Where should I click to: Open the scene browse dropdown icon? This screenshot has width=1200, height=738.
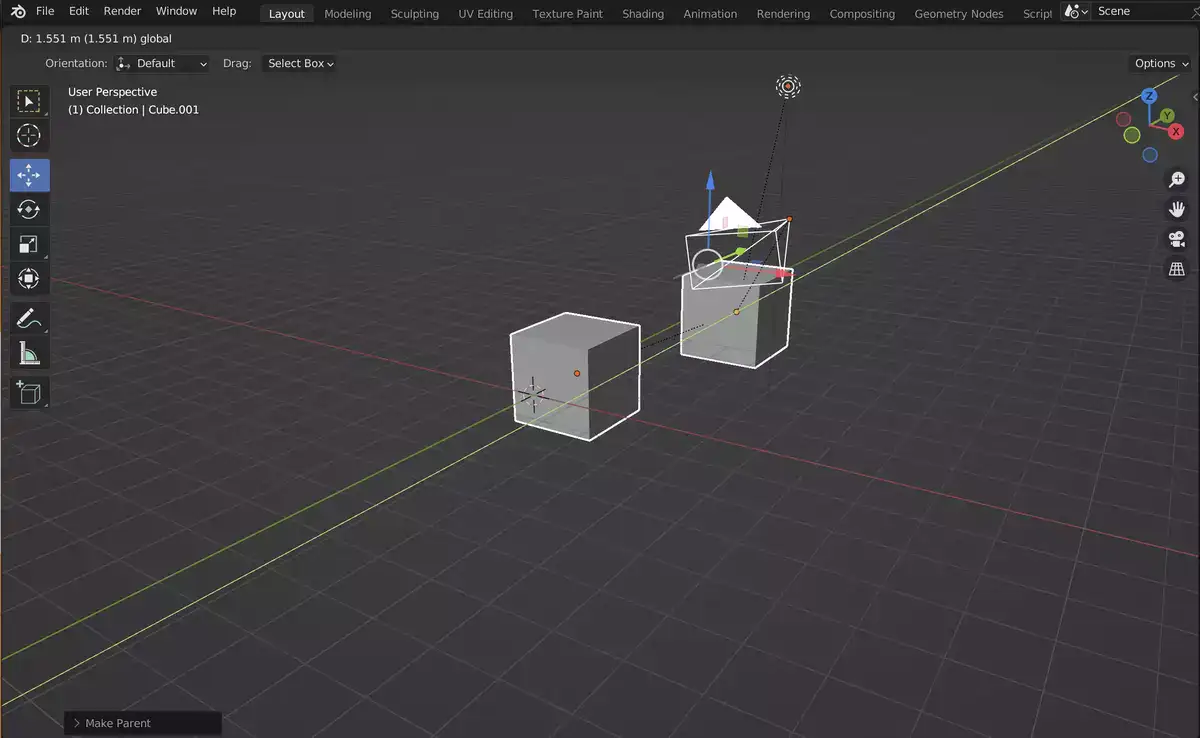pyautogui.click(x=1076, y=11)
